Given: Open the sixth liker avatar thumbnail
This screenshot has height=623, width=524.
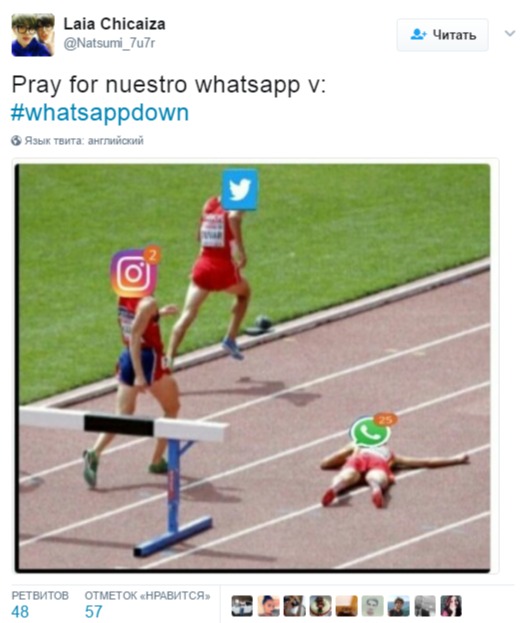Looking at the screenshot, I should [373, 606].
